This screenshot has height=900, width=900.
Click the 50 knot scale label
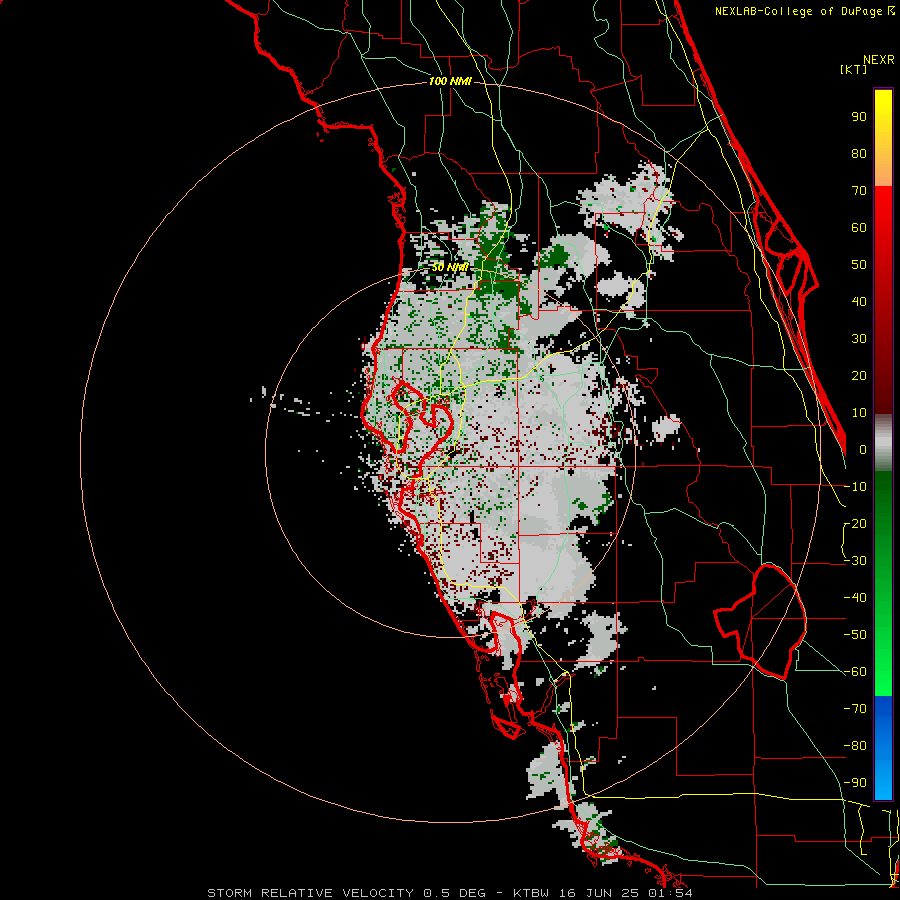859,265
